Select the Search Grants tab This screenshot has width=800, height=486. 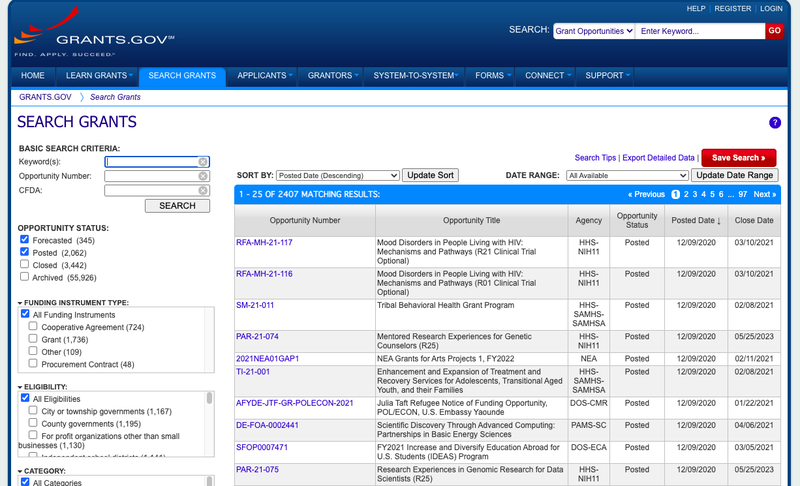pos(182,75)
